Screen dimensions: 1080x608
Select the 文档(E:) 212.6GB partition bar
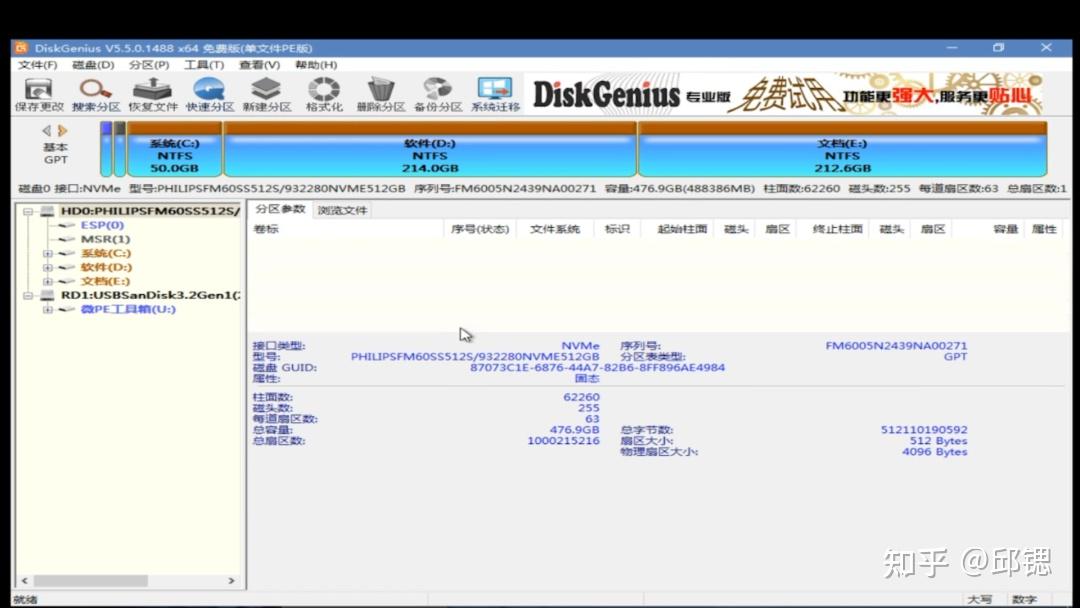pyautogui.click(x=842, y=149)
